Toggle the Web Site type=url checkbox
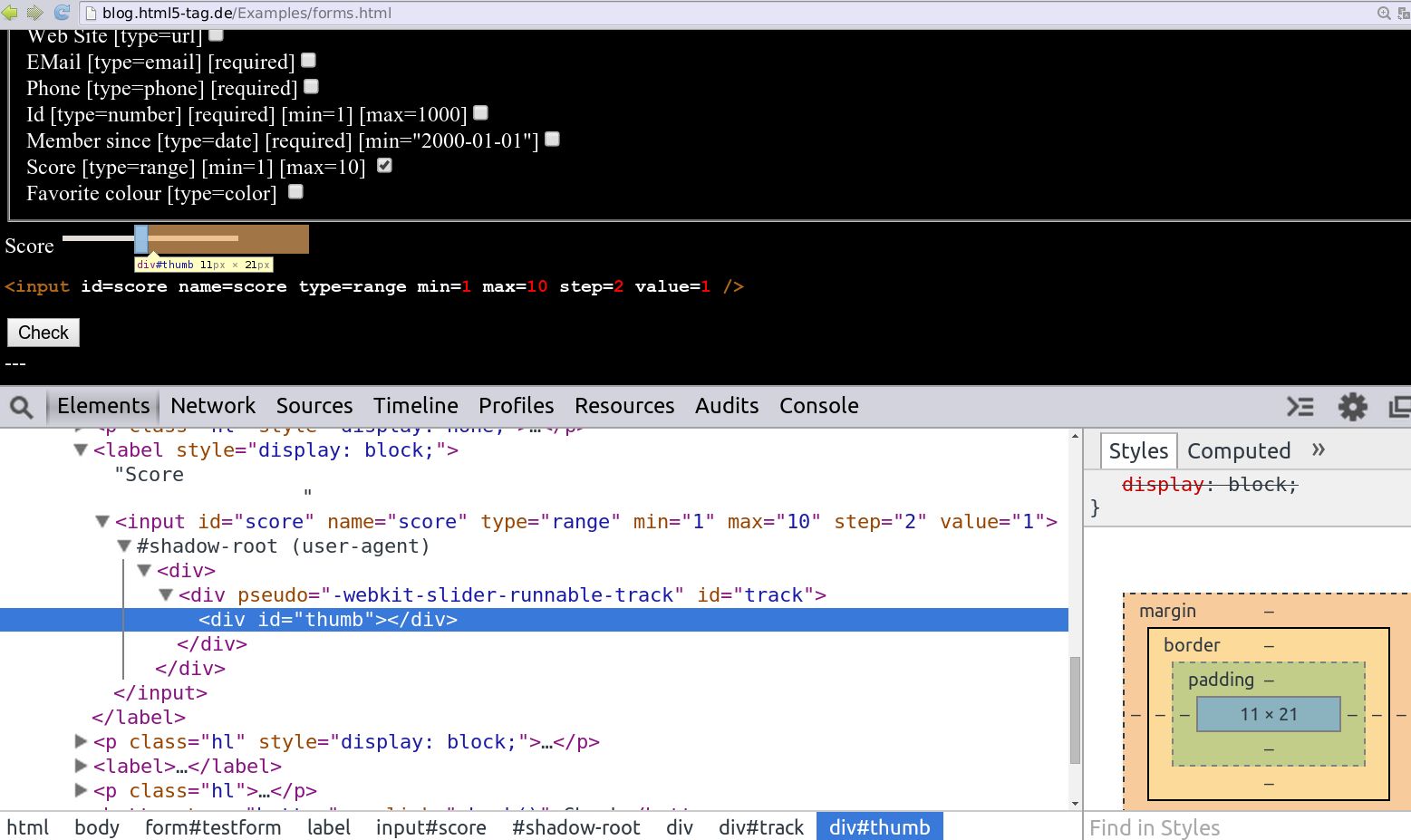This screenshot has width=1411, height=840. coord(216,34)
